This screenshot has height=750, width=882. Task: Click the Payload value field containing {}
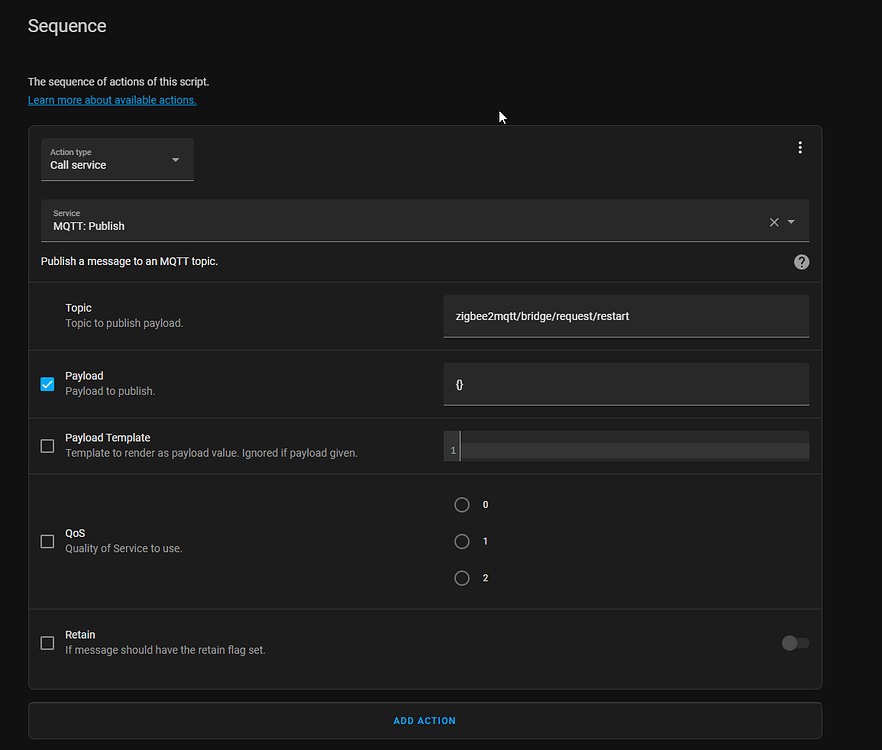click(x=626, y=384)
